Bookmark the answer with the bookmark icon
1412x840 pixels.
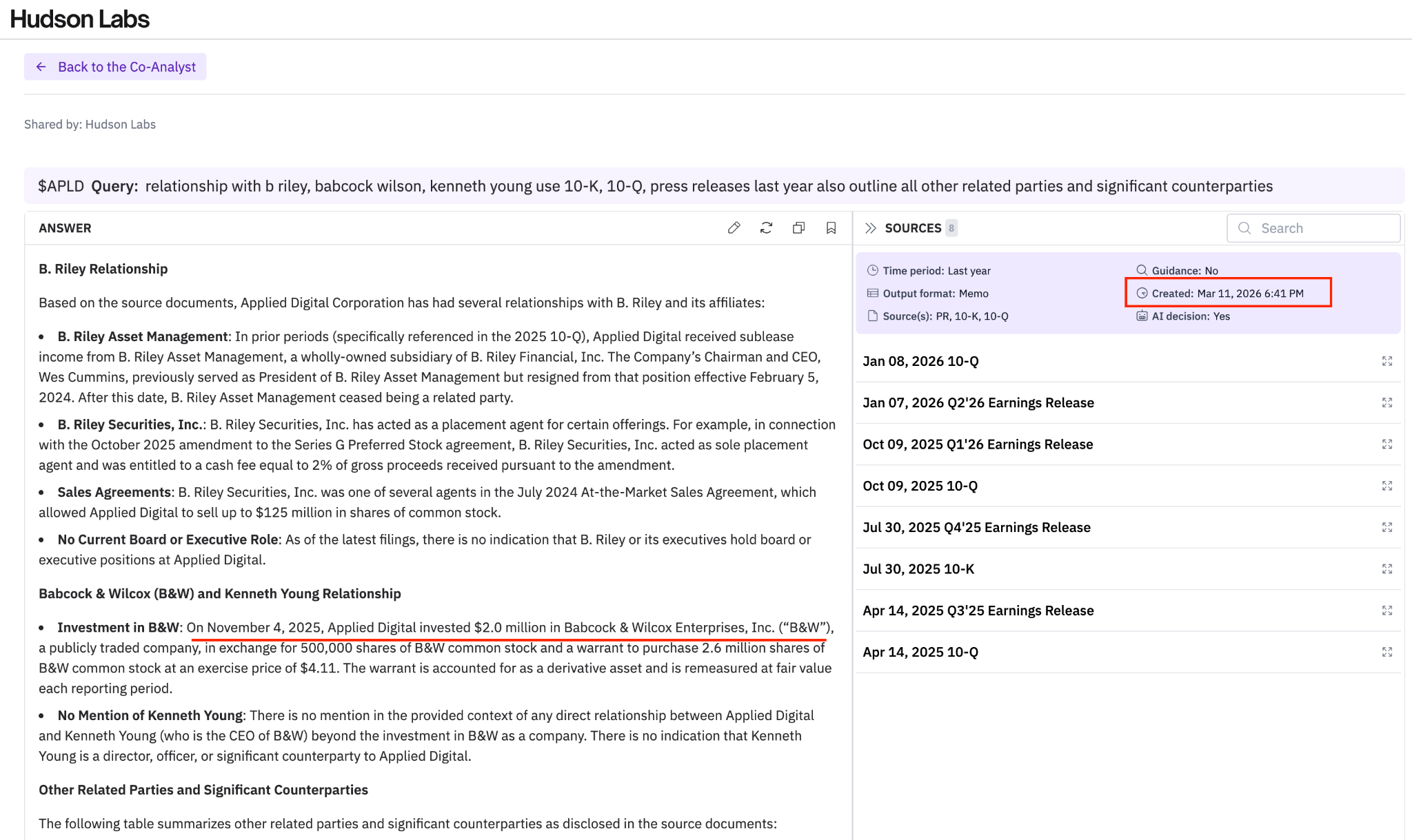[831, 228]
